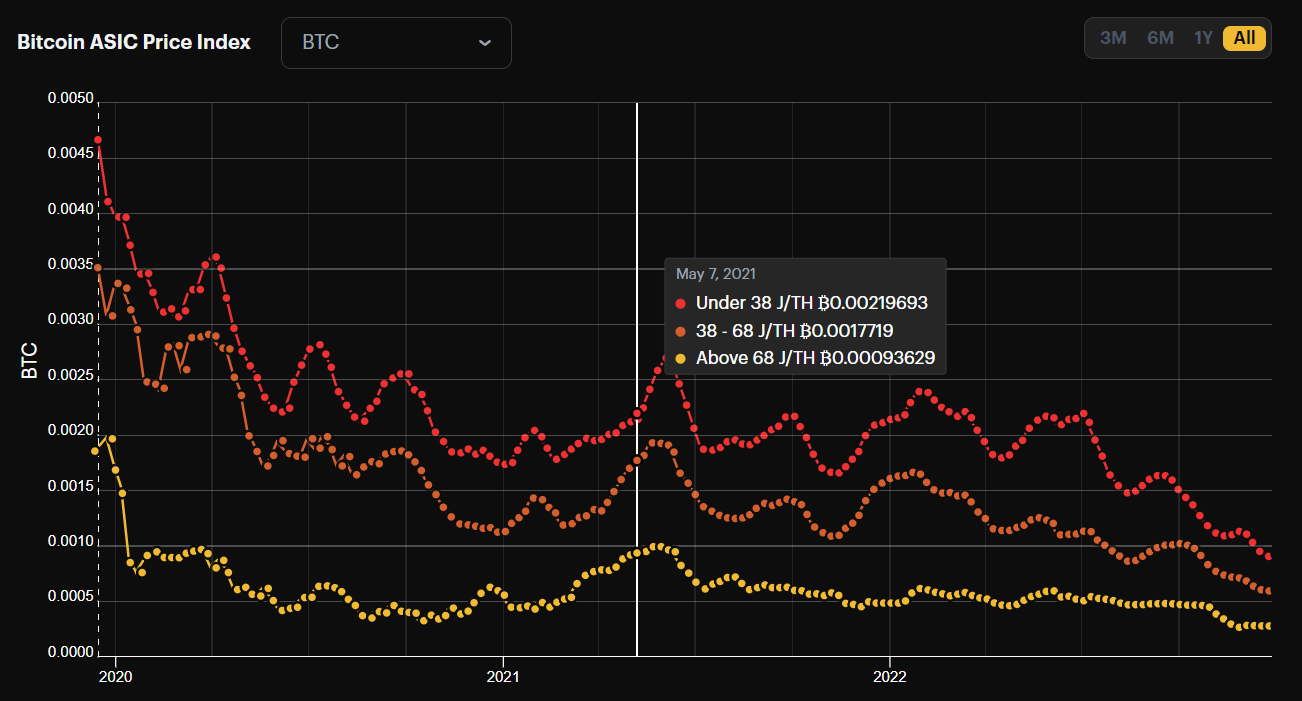The width and height of the screenshot is (1302, 701).
Task: Click the yellow dot beside Above 68 J/TH
Action: click(681, 359)
